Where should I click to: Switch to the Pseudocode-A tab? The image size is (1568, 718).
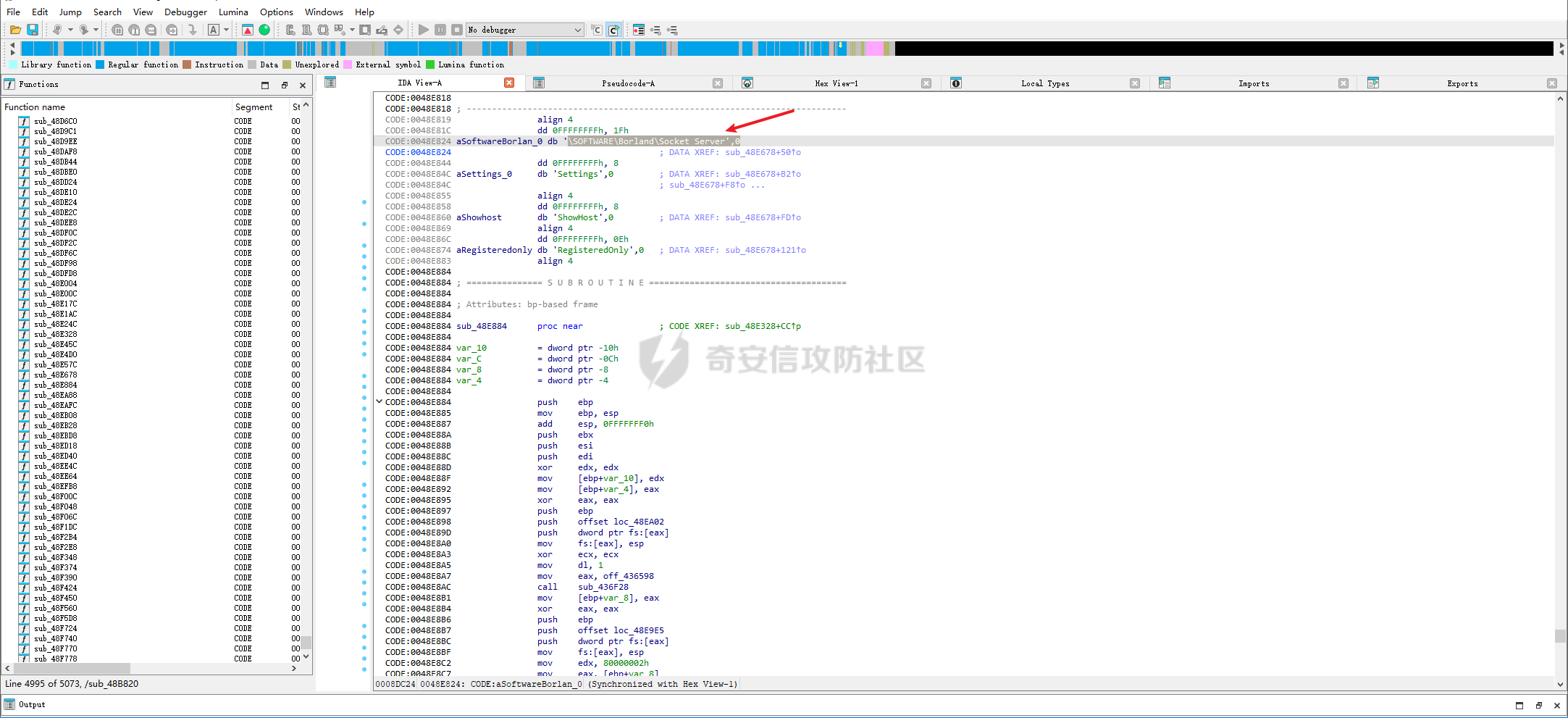(628, 83)
